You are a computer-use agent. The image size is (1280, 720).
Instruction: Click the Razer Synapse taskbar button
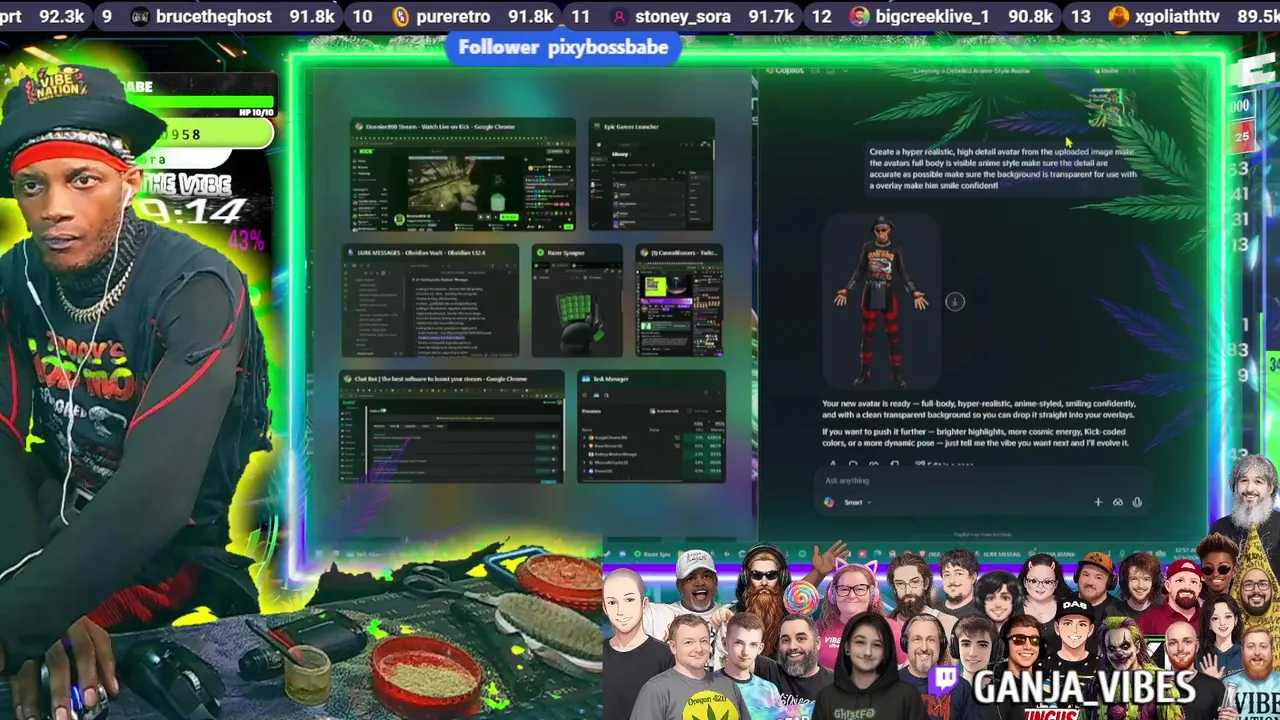[655, 553]
